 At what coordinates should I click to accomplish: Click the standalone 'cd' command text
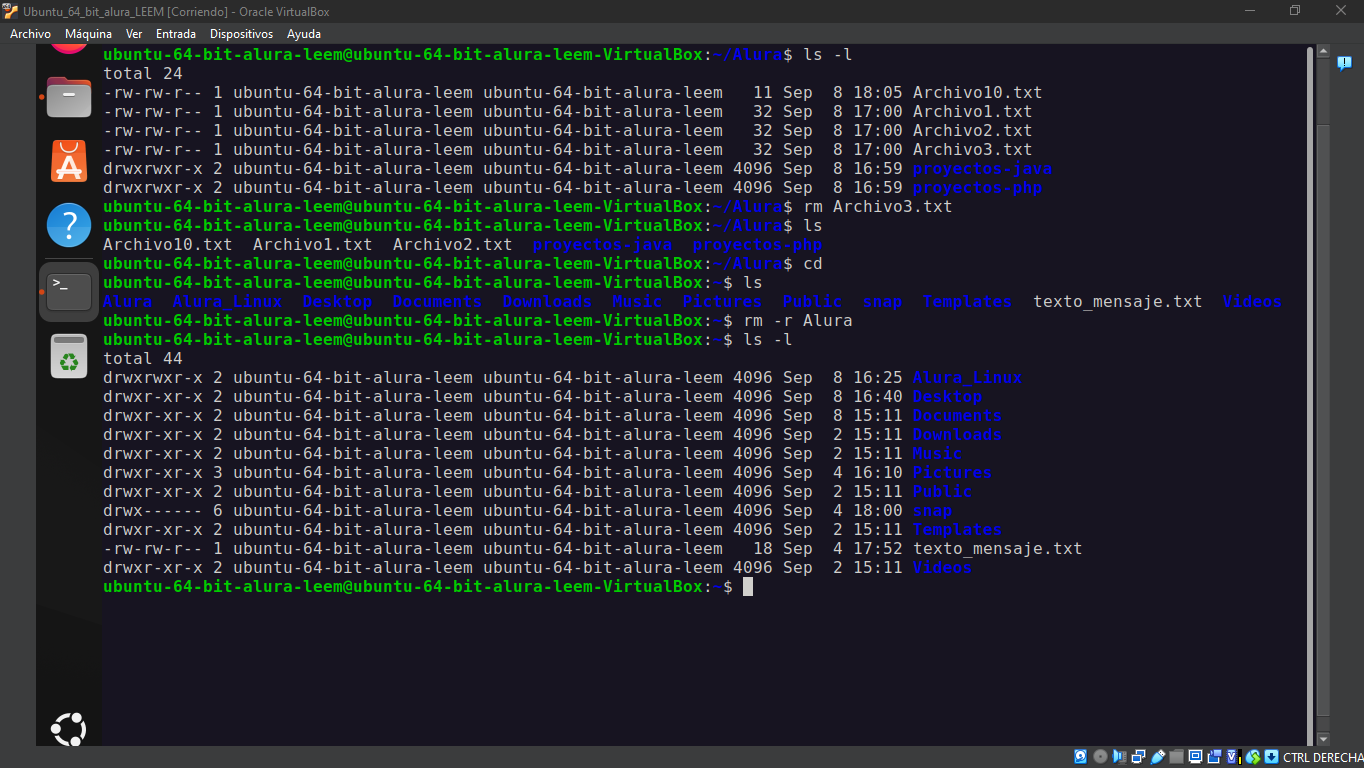(x=813, y=263)
